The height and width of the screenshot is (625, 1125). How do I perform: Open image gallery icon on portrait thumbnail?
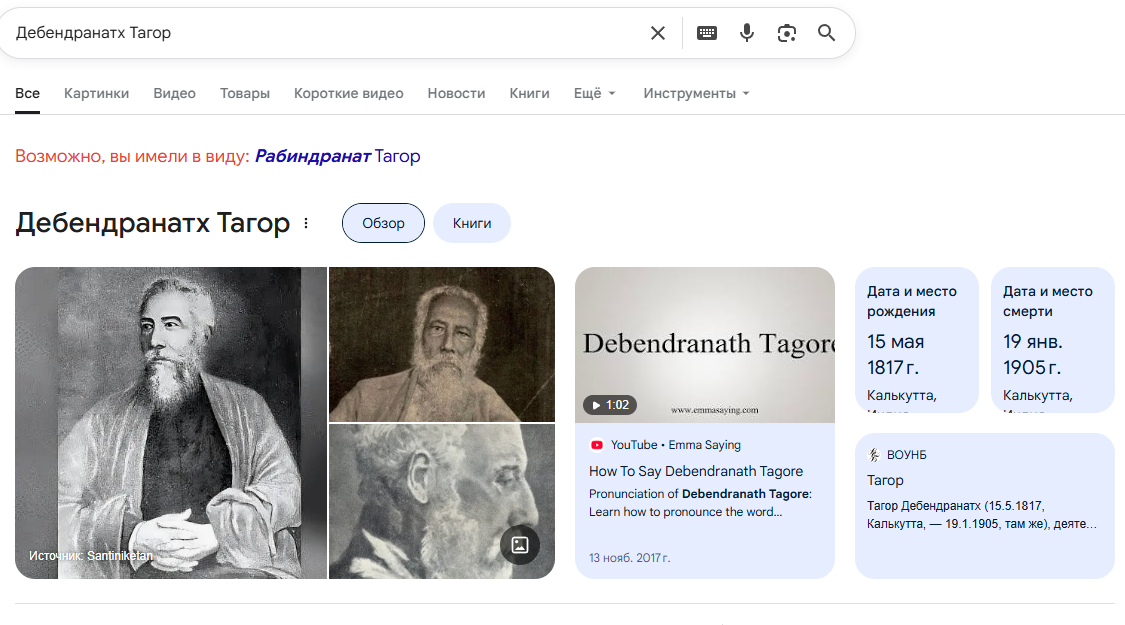[519, 545]
